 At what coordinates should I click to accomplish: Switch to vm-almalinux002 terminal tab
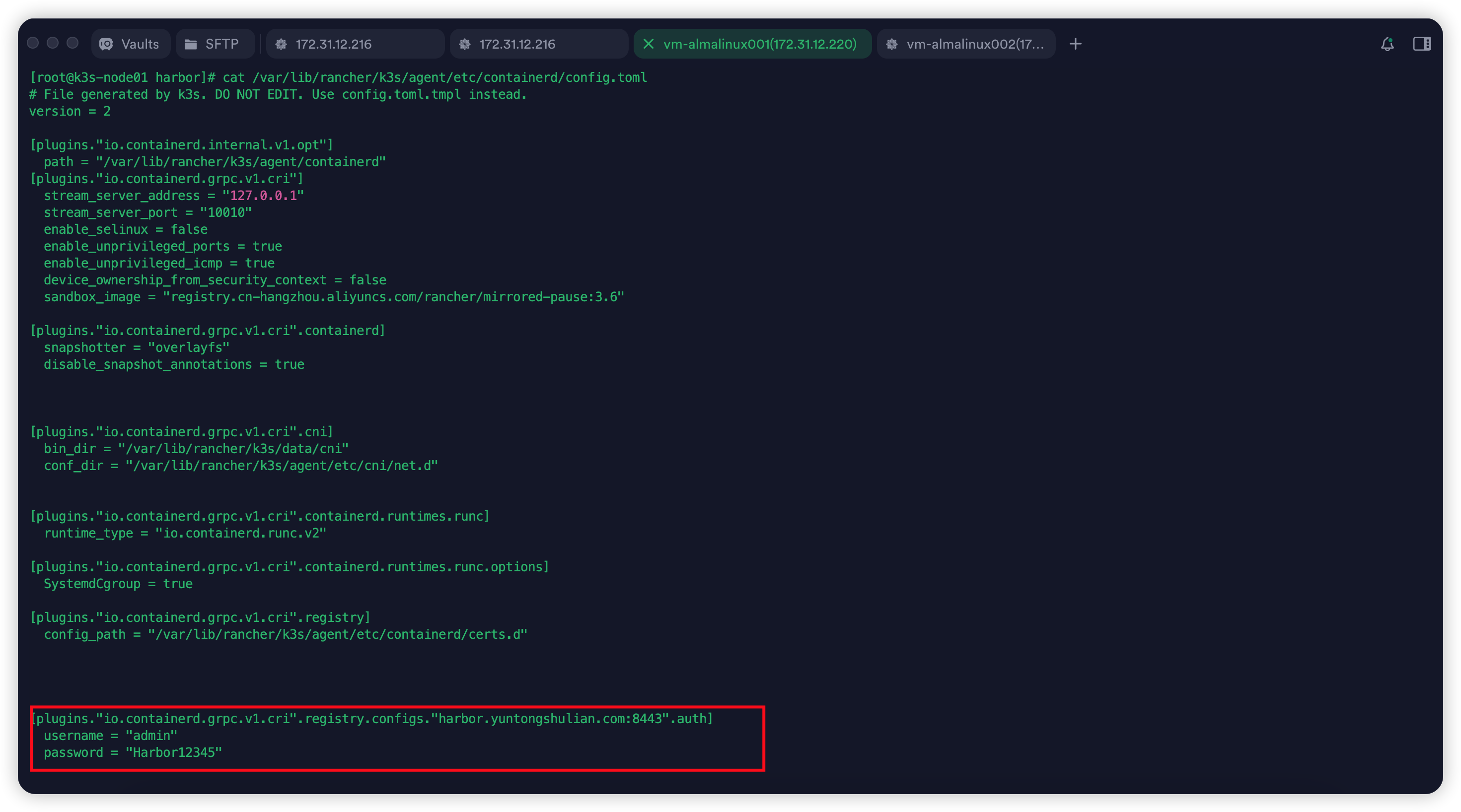[966, 44]
